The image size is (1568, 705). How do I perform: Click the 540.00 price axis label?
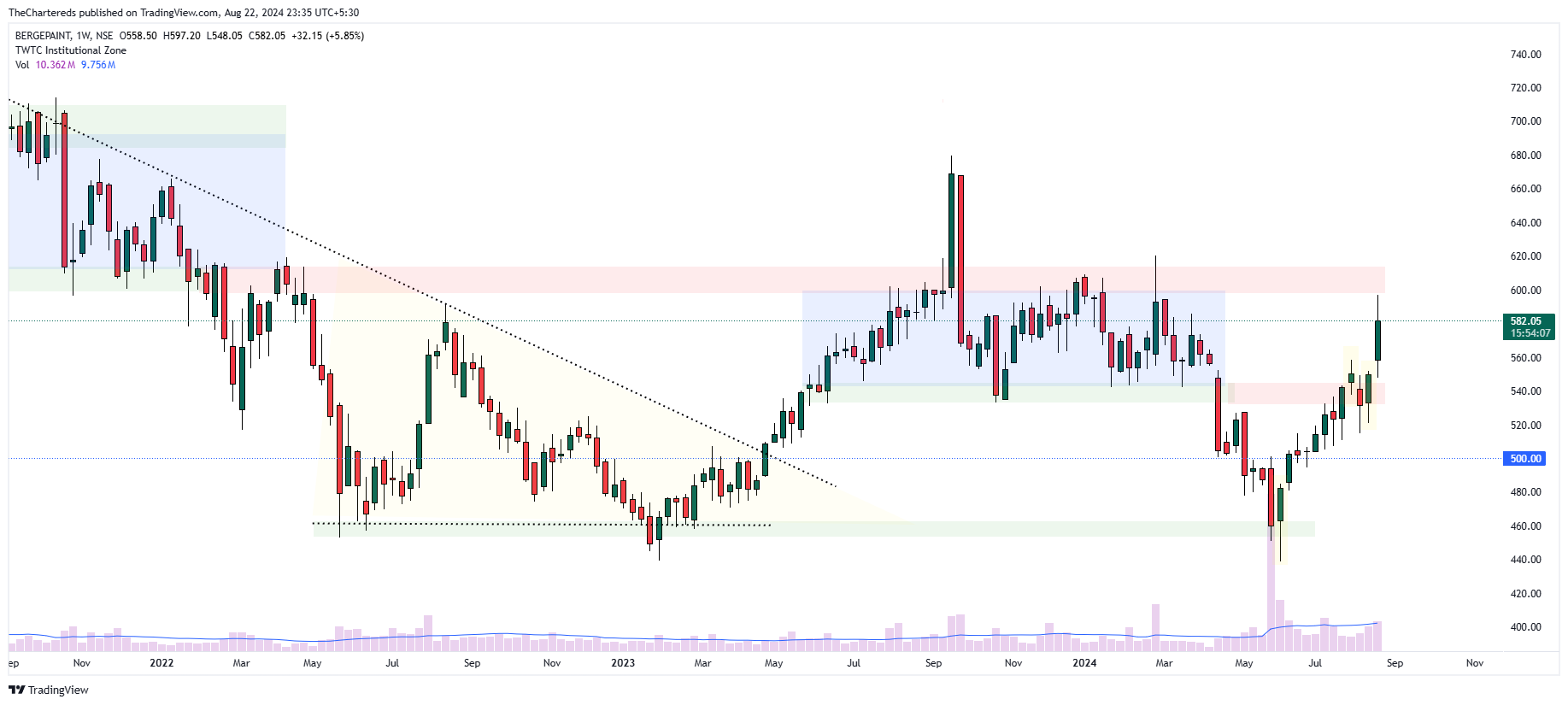point(1525,391)
